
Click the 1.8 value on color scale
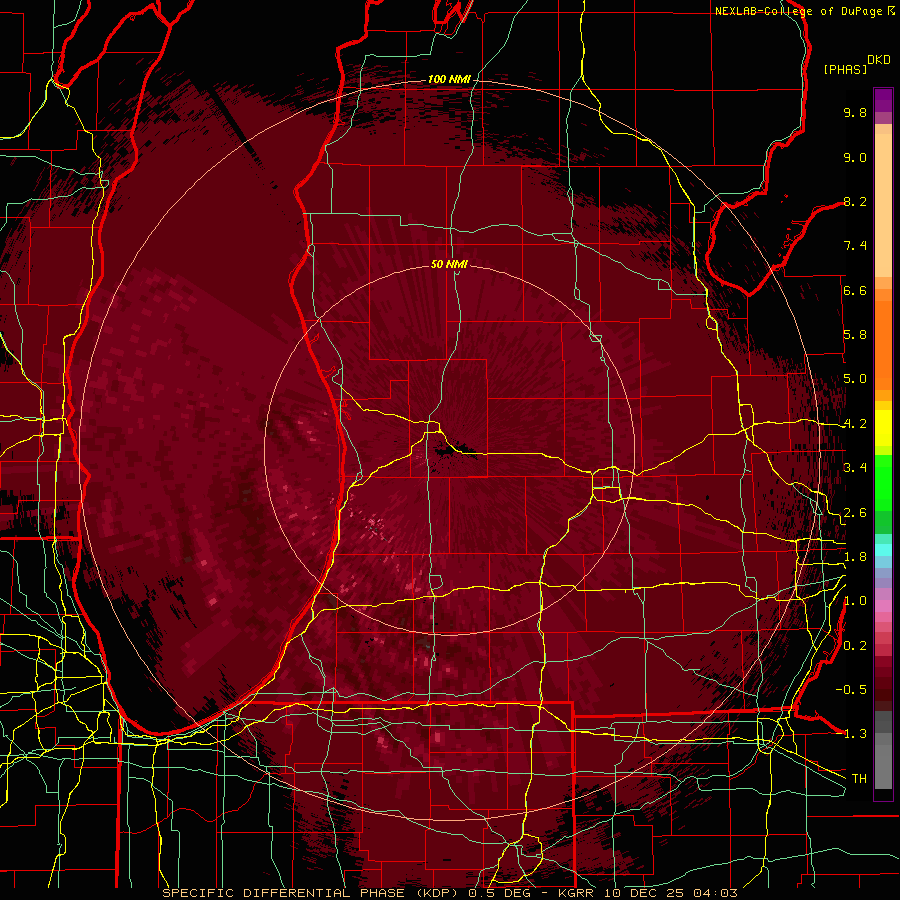855,557
